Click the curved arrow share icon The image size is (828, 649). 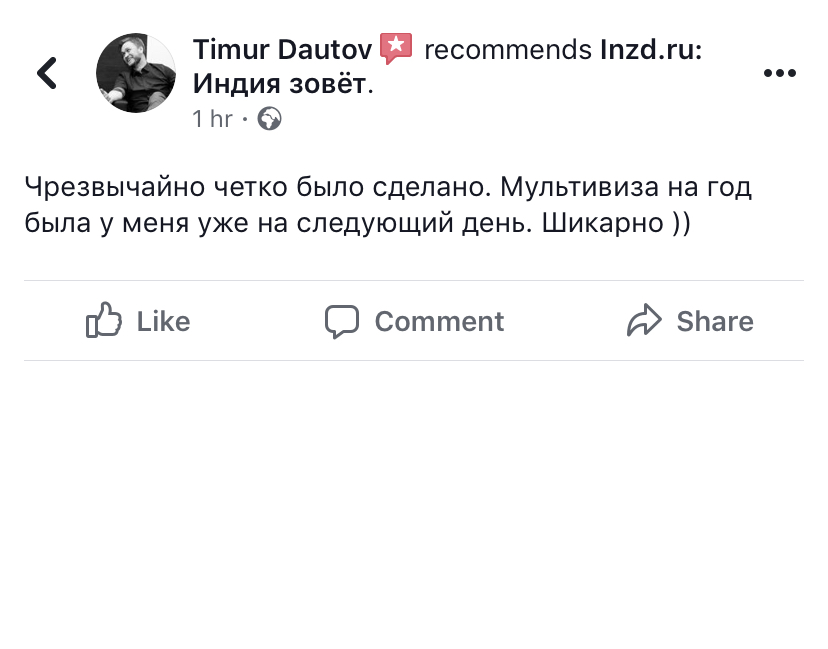(x=644, y=321)
